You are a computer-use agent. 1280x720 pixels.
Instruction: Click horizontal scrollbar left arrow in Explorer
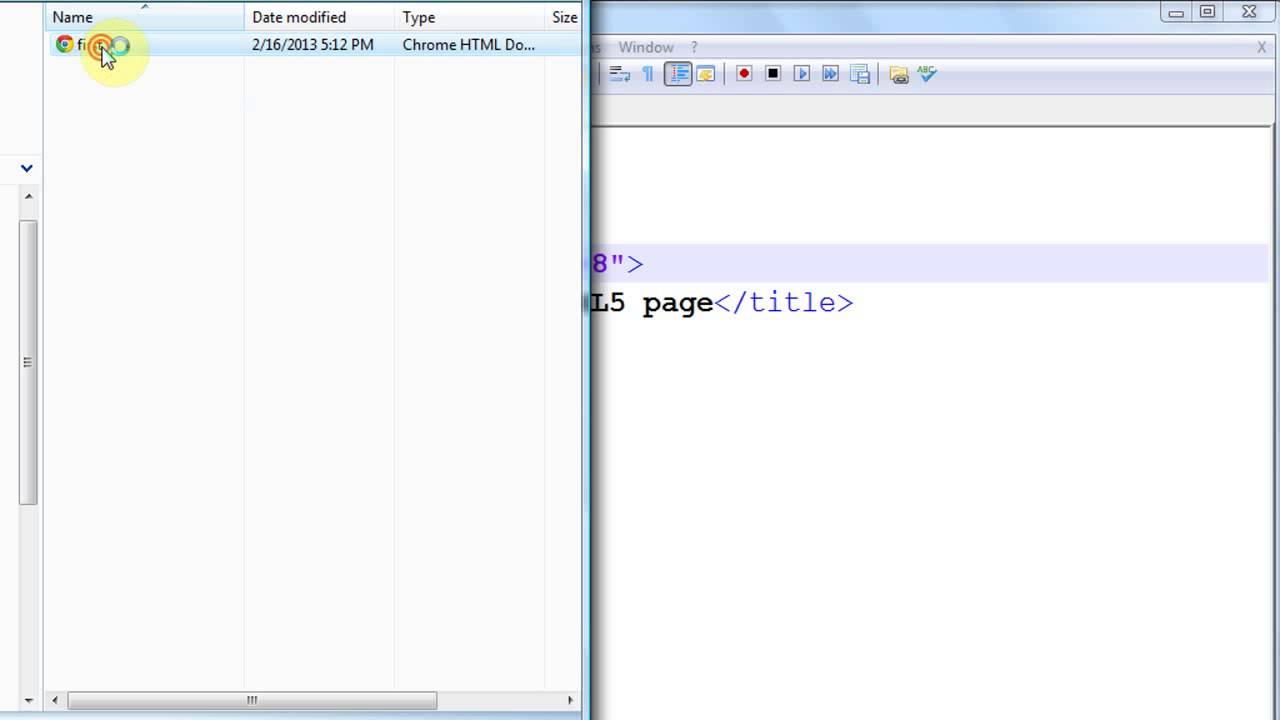(55, 700)
